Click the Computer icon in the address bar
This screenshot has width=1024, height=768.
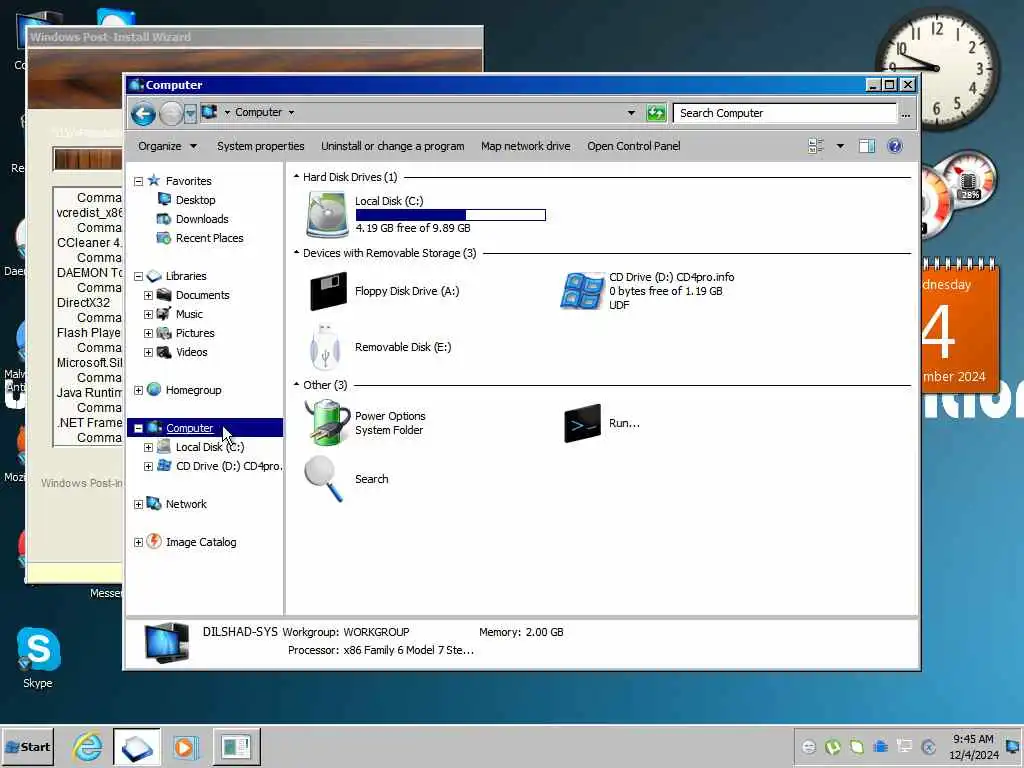click(209, 112)
